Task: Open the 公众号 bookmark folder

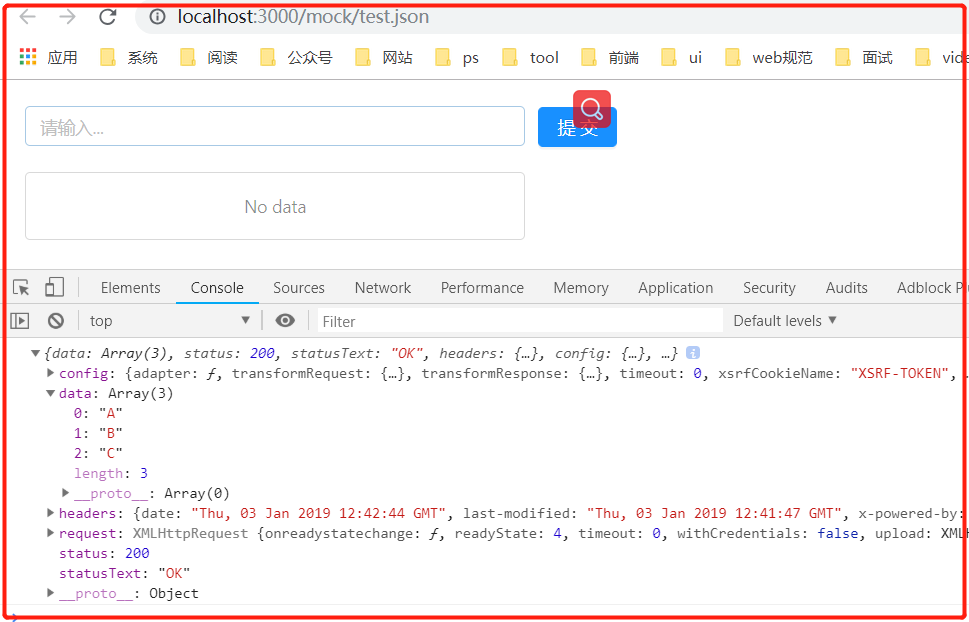Action: (x=296, y=58)
